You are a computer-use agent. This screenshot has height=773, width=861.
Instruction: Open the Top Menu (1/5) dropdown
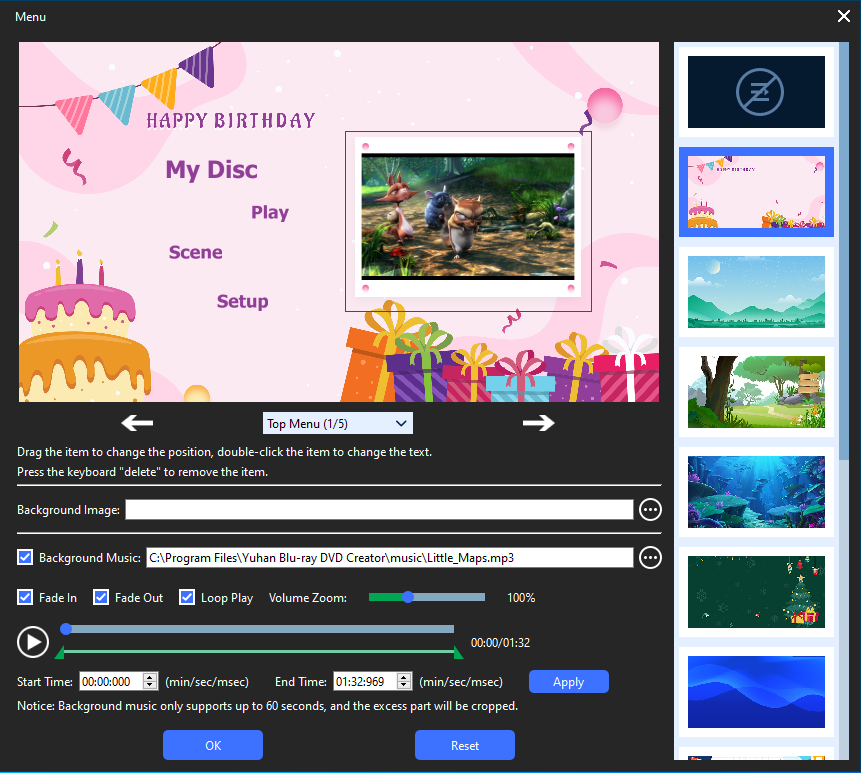pyautogui.click(x=338, y=423)
